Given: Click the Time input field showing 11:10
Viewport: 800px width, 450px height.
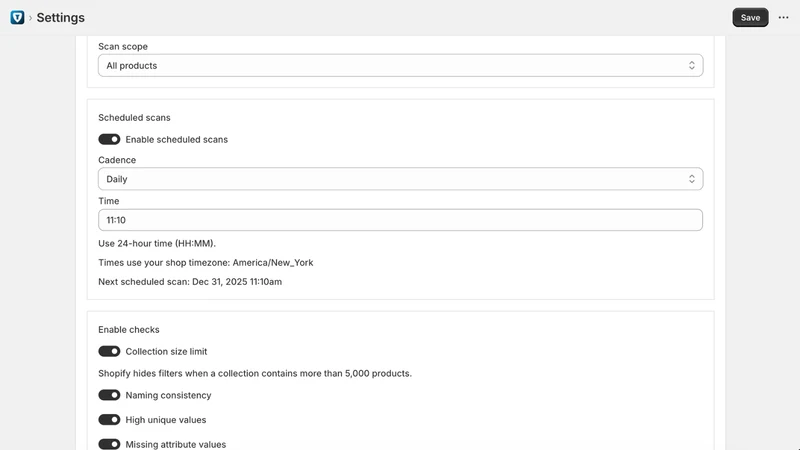Looking at the screenshot, I should pos(401,220).
